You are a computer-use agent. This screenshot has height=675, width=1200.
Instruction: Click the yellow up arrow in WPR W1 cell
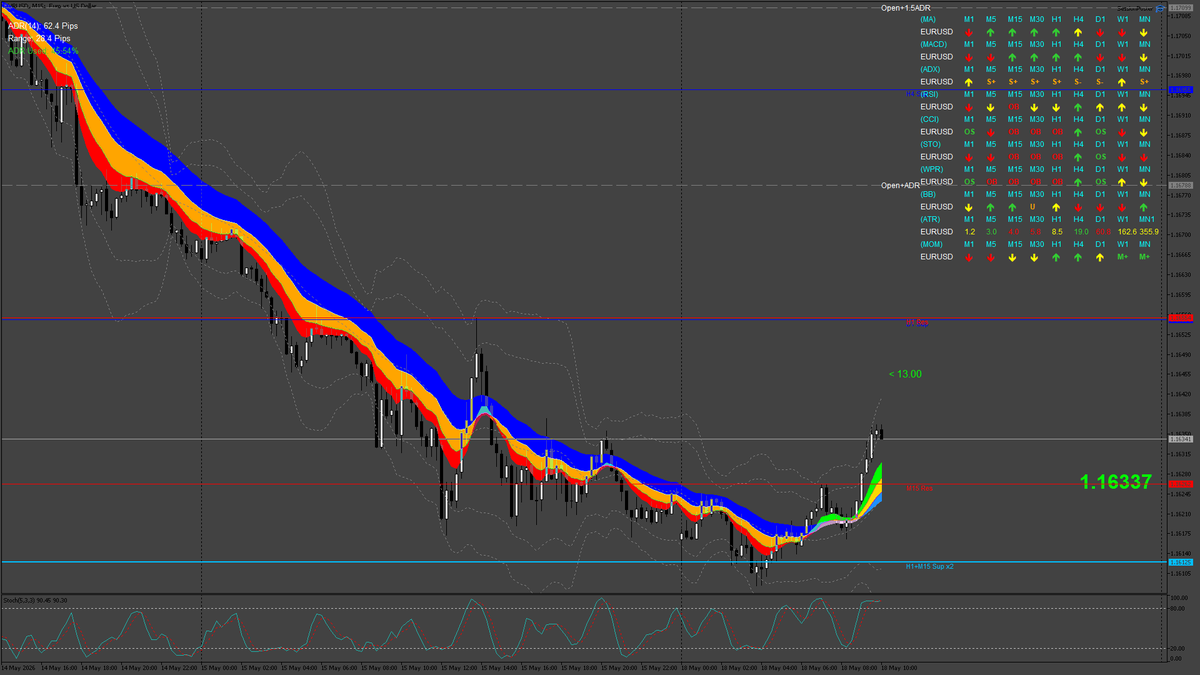point(1122,182)
